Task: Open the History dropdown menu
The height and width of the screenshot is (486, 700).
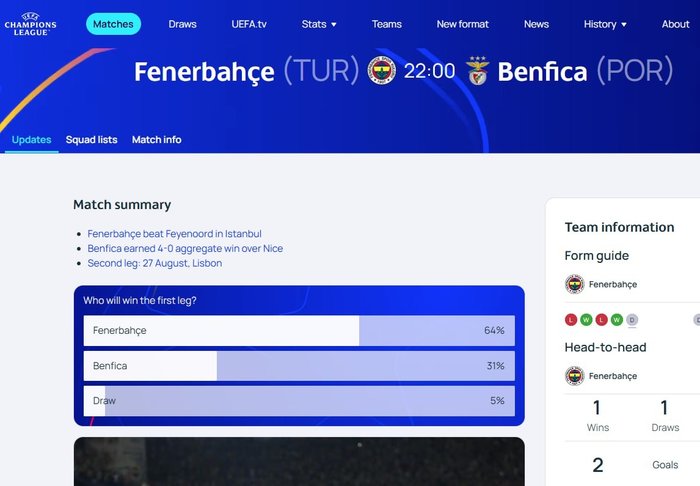Action: click(x=605, y=24)
